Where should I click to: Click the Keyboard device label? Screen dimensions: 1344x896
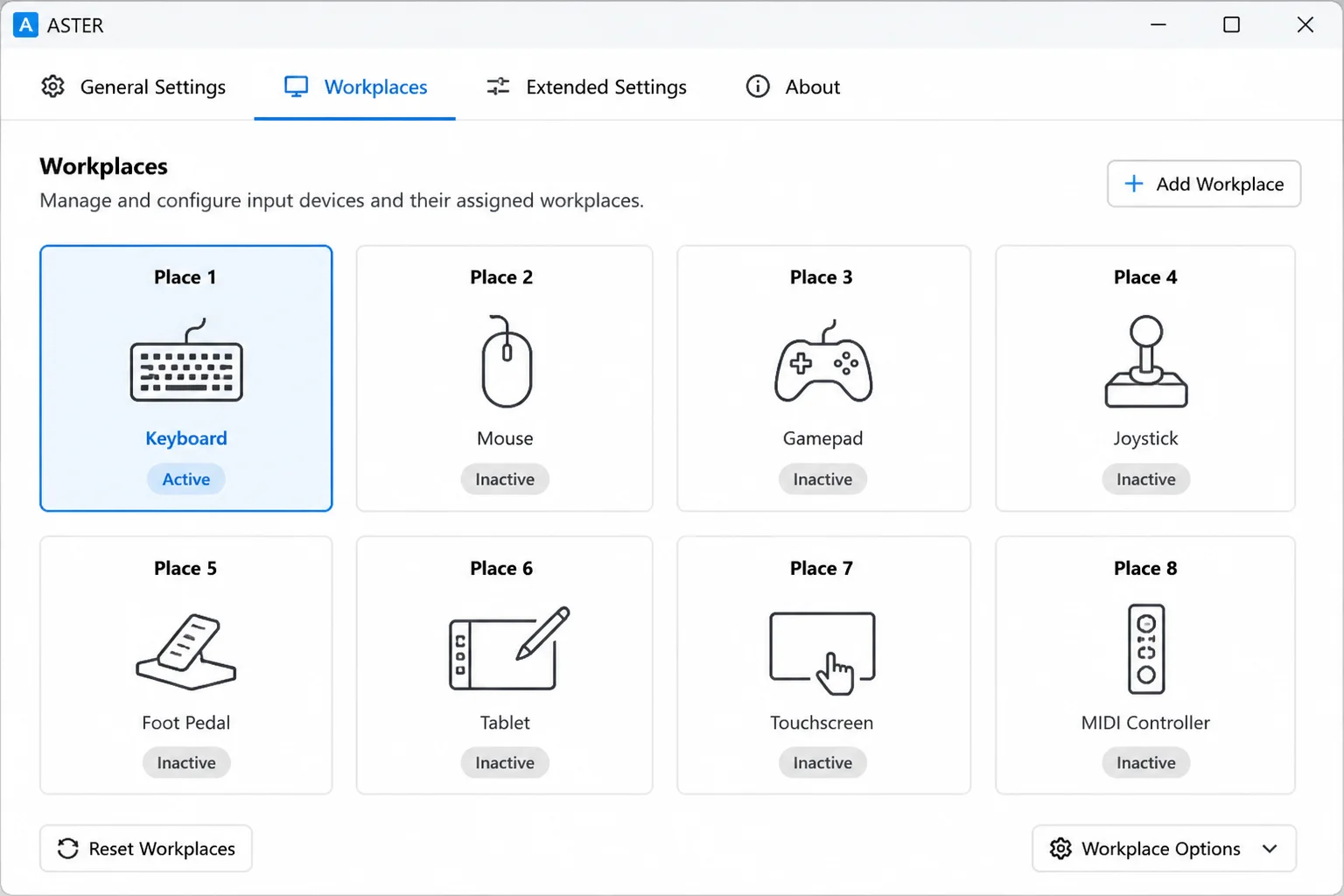[186, 438]
